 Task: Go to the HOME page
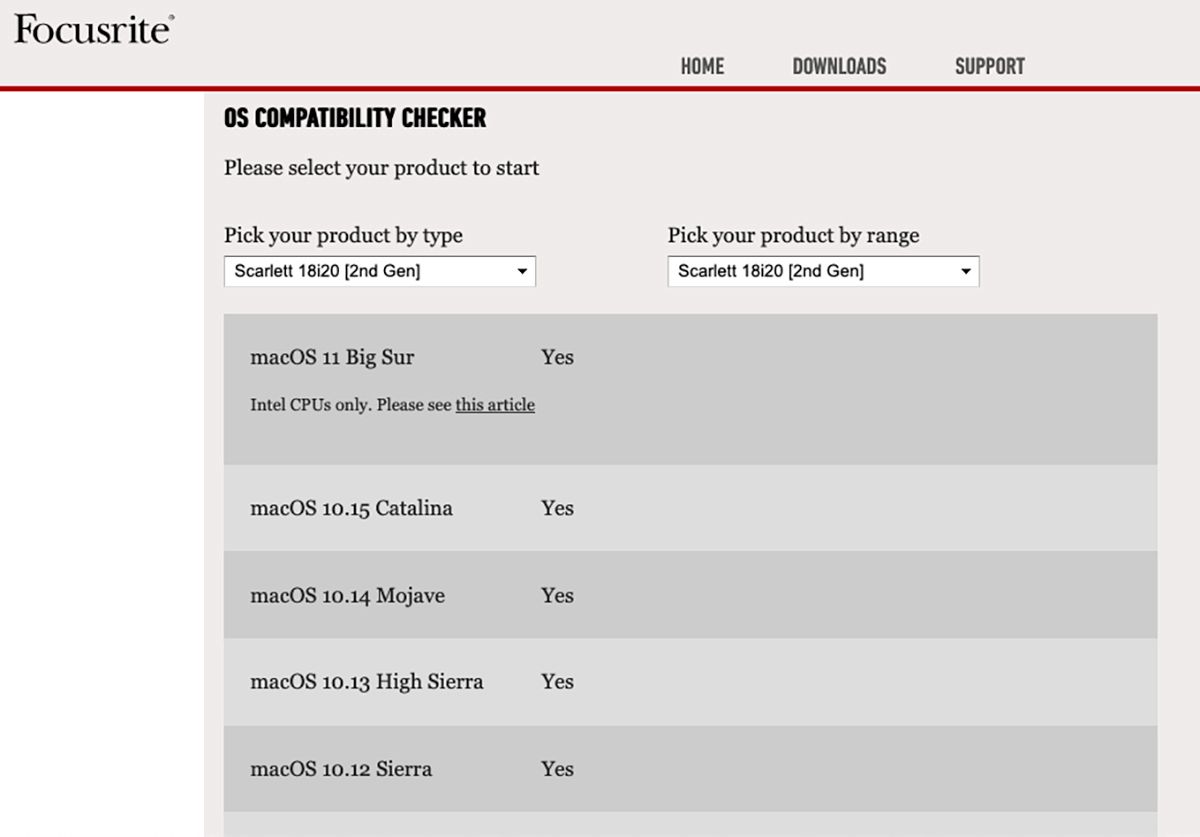click(702, 66)
